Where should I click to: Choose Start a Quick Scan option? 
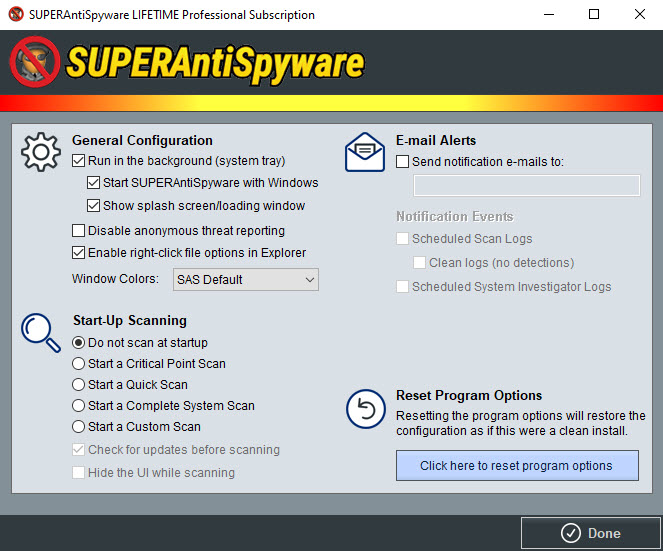click(78, 384)
